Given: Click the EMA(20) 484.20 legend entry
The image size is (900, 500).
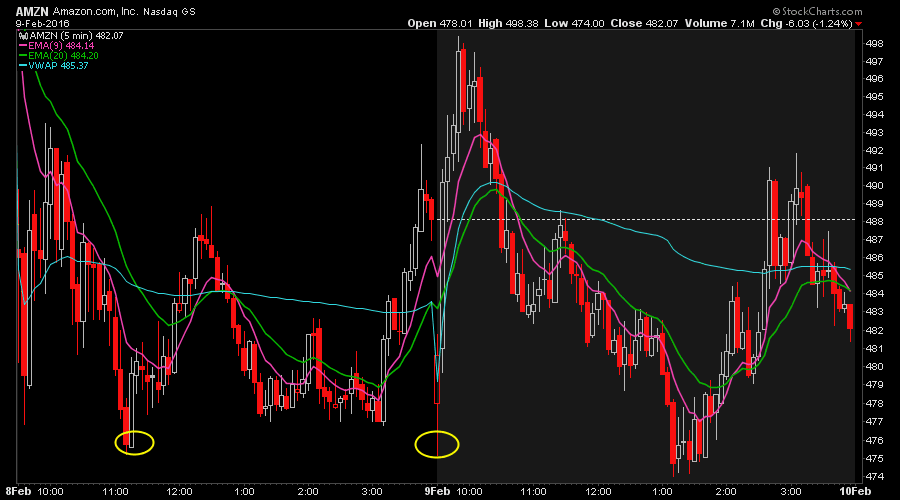Looking at the screenshot, I should tap(63, 56).
